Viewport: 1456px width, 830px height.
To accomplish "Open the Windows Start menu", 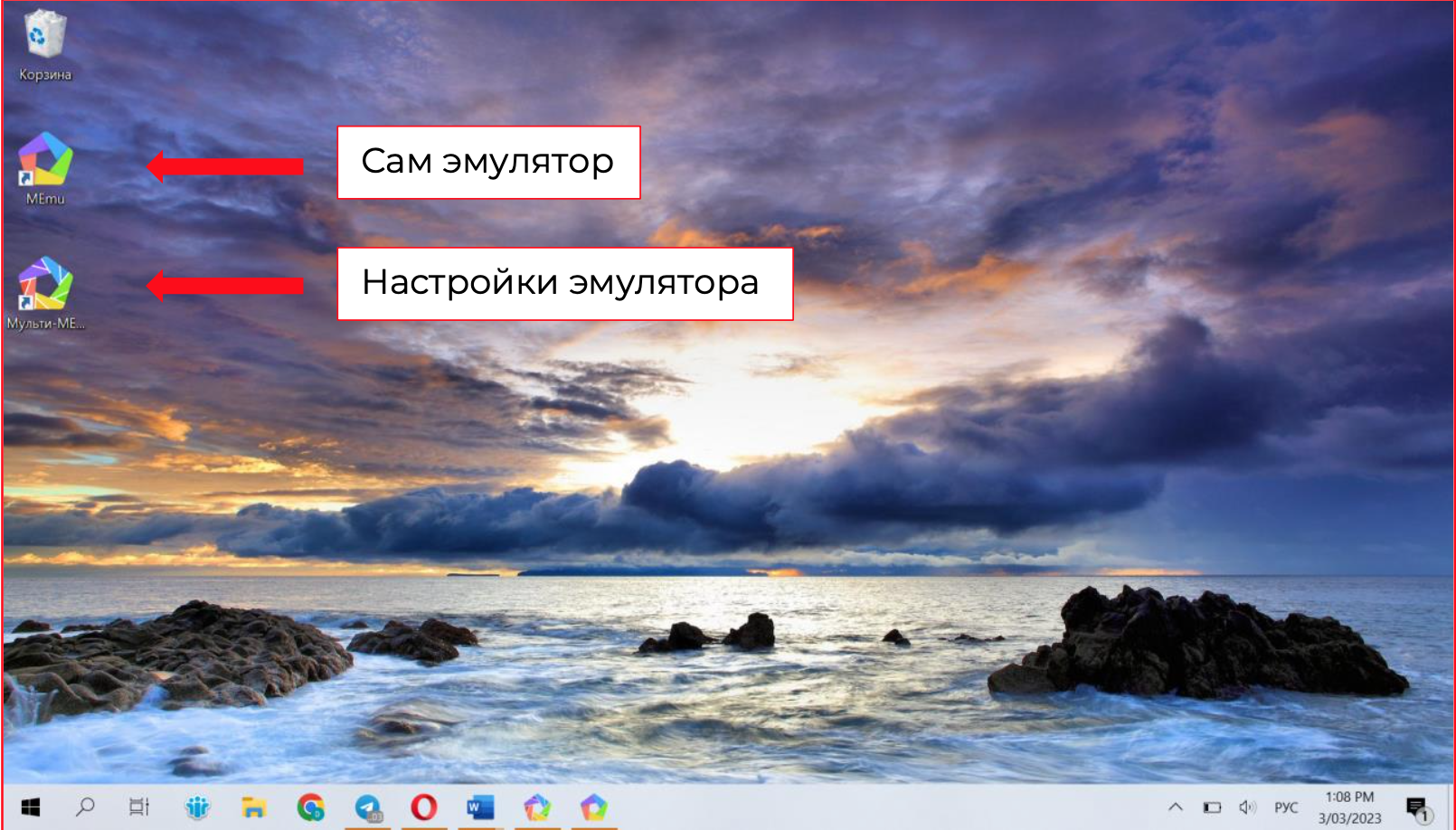I will [32, 807].
